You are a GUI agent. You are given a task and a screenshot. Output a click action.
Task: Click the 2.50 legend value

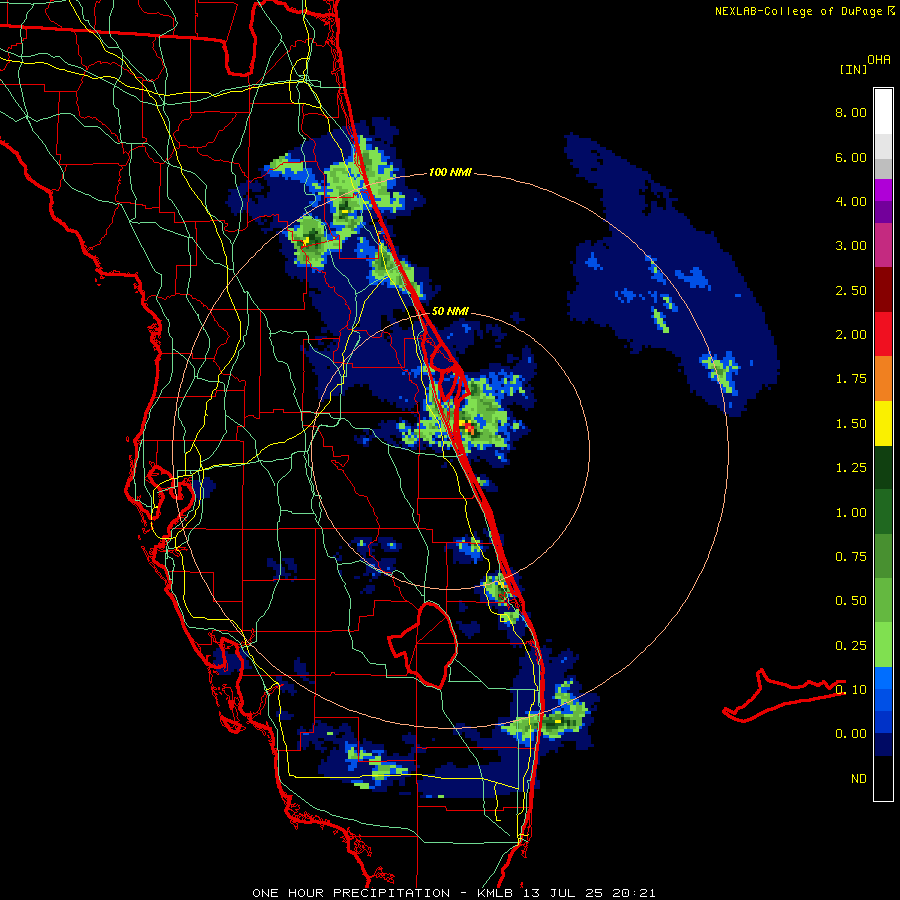(851, 290)
